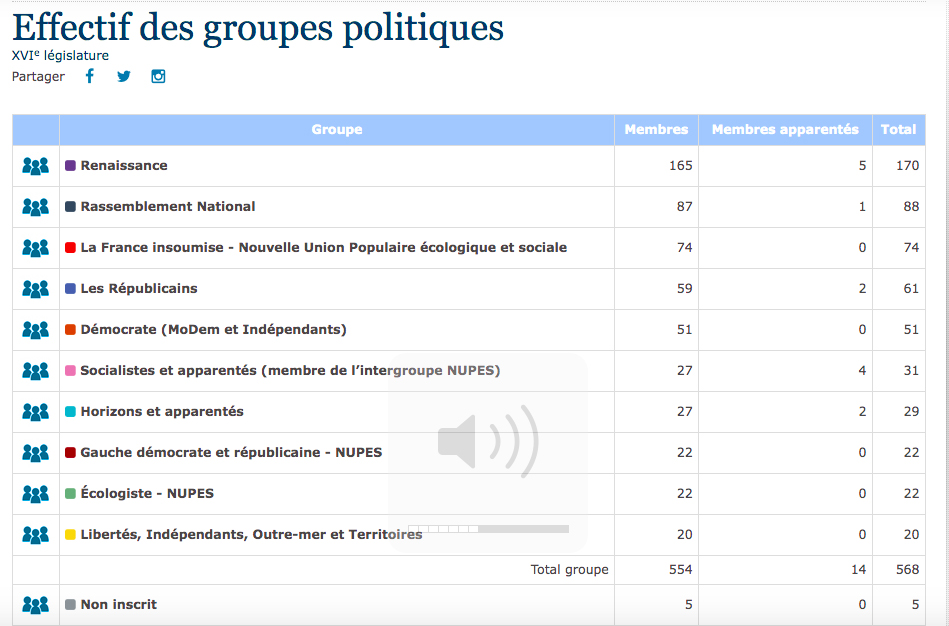Click the people icon in the Renaissance row
This screenshot has height=626, width=949.
36,166
